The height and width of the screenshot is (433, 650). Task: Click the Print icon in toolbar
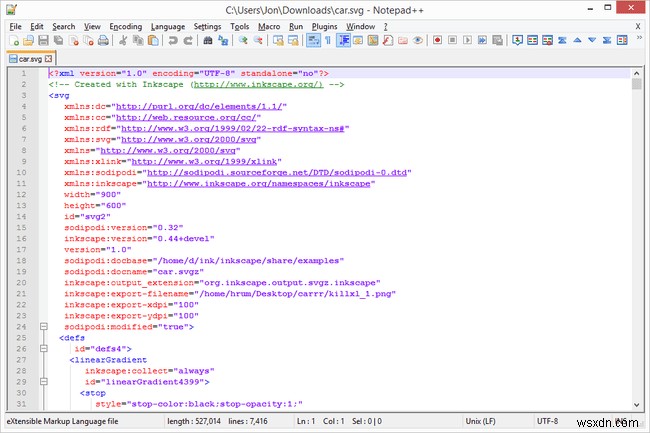(104, 41)
